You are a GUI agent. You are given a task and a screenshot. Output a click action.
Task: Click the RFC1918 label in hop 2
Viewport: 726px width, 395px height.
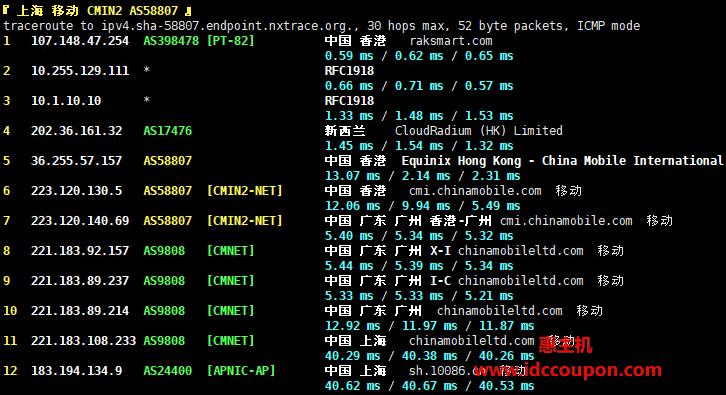(x=349, y=71)
